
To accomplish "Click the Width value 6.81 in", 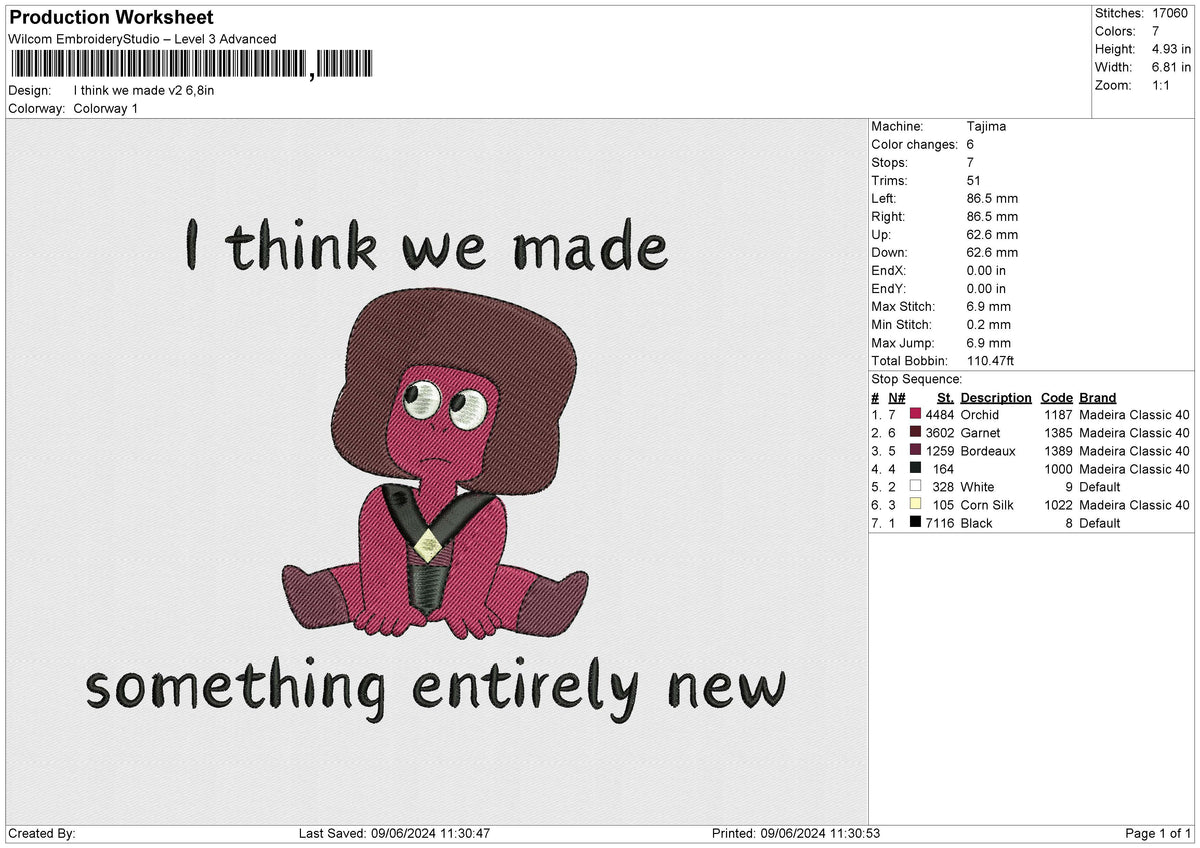I will (1171, 67).
